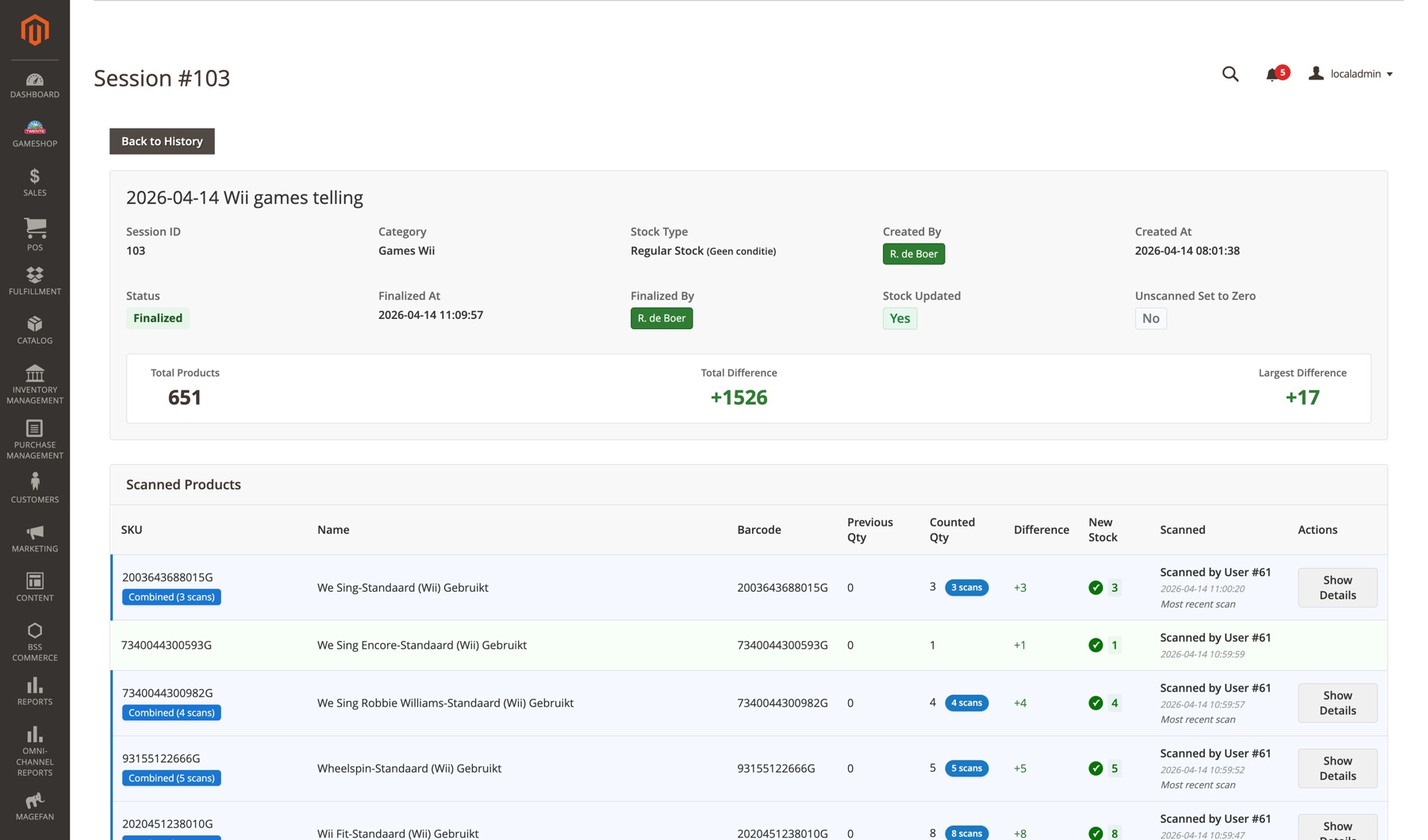Click session title 2026-04-14 Wii games telling
Screen dimensions: 1428x840
(244, 198)
